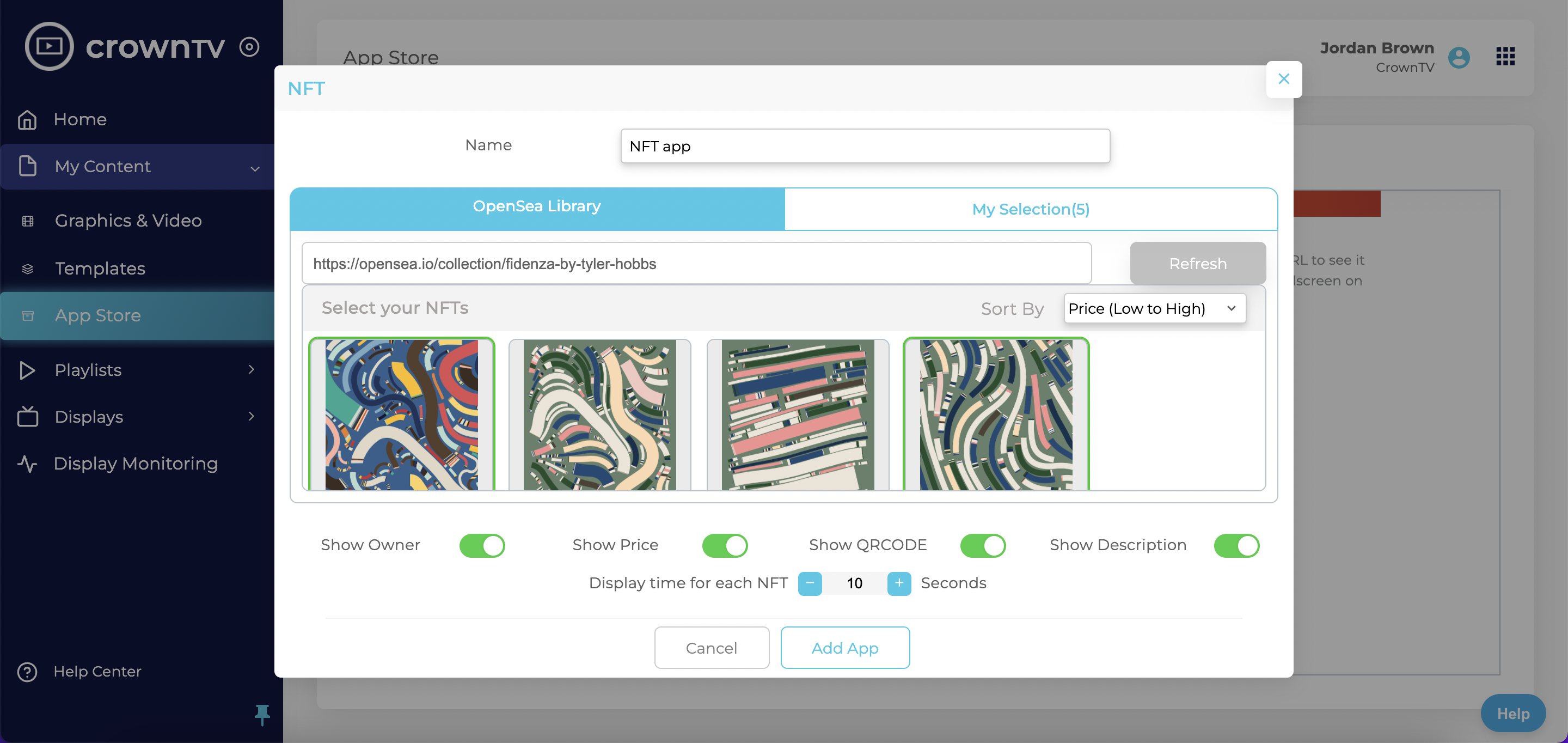Viewport: 1568px width, 743px height.
Task: Click the App Store page heading behind dialog
Action: click(391, 57)
